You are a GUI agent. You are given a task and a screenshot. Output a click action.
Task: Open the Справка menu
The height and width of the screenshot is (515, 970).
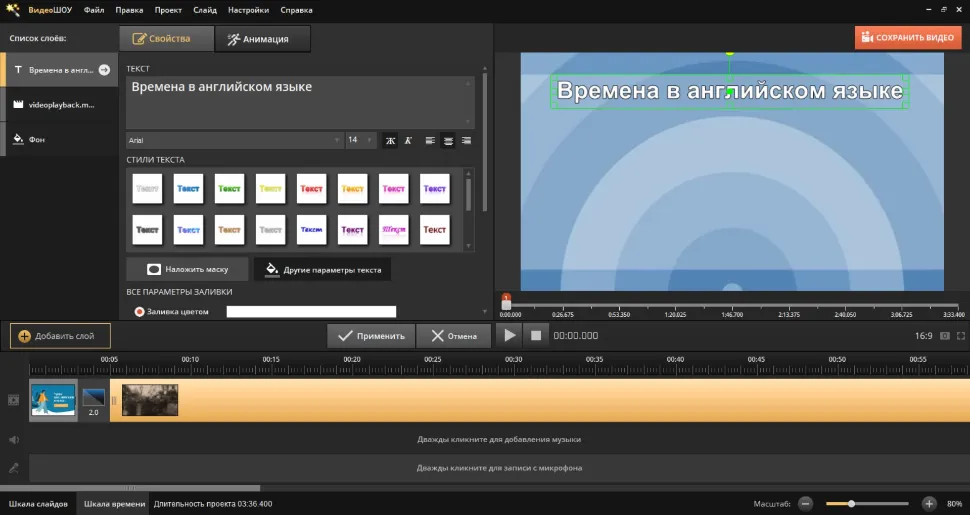pos(296,10)
